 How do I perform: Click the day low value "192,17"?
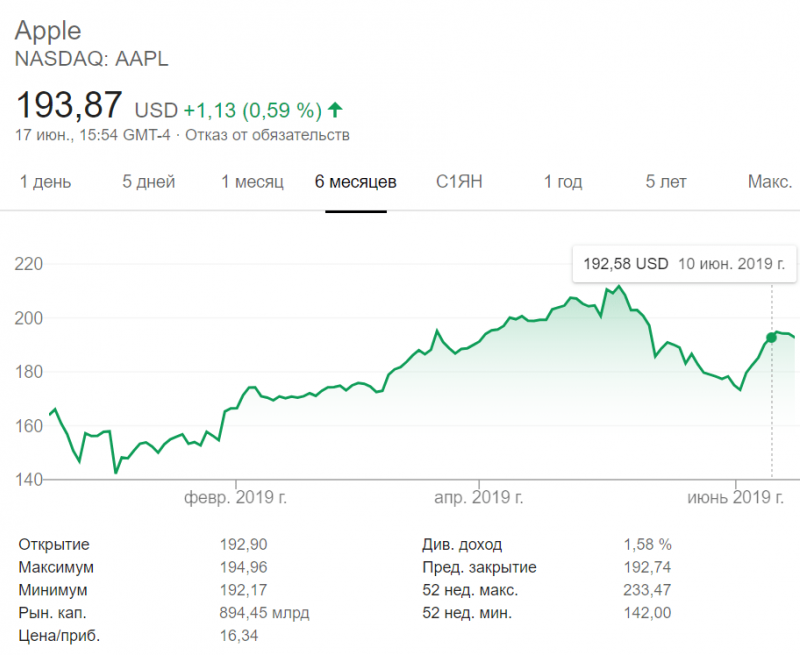point(243,590)
